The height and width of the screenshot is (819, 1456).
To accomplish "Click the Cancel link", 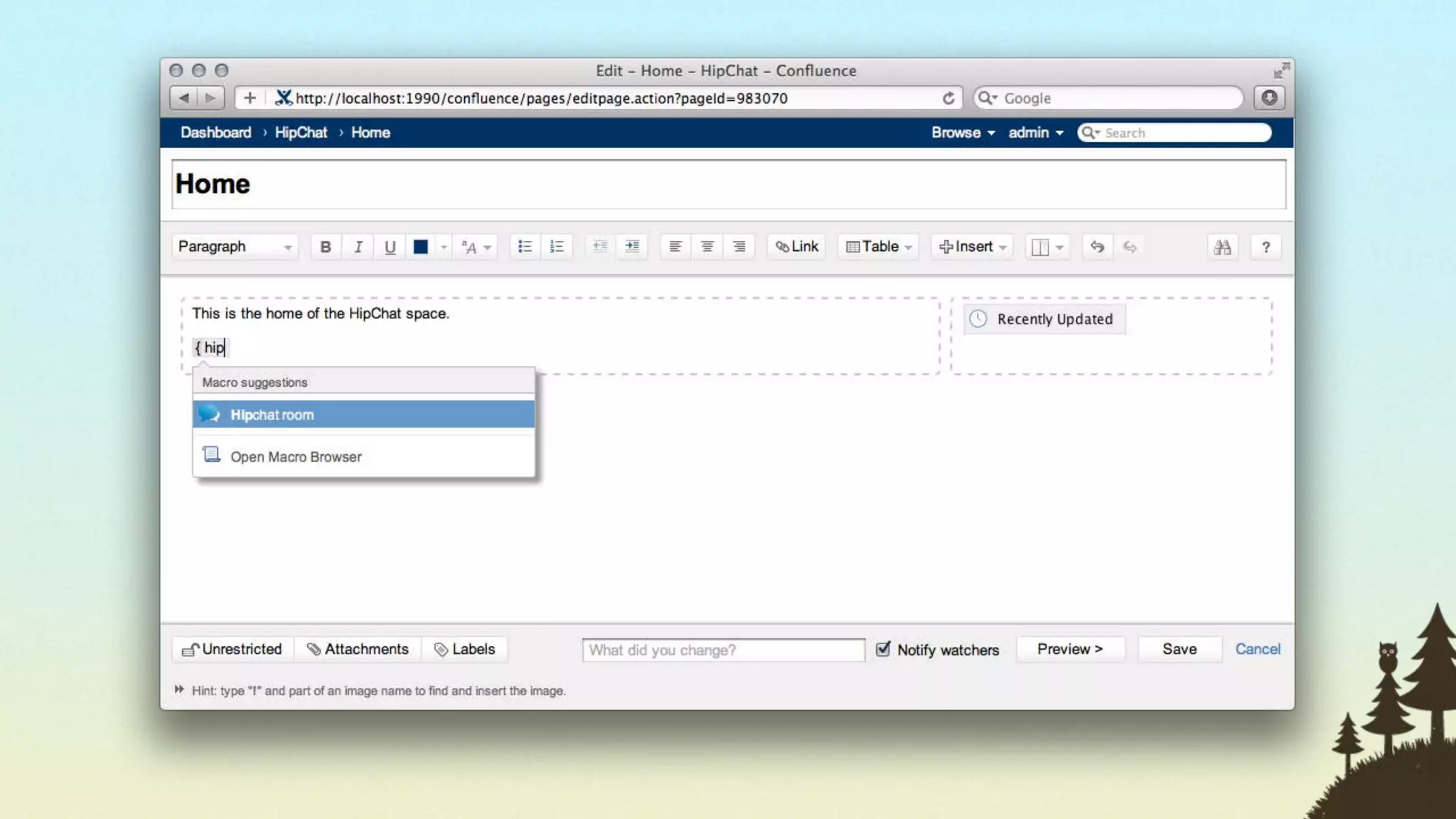I will (1257, 649).
